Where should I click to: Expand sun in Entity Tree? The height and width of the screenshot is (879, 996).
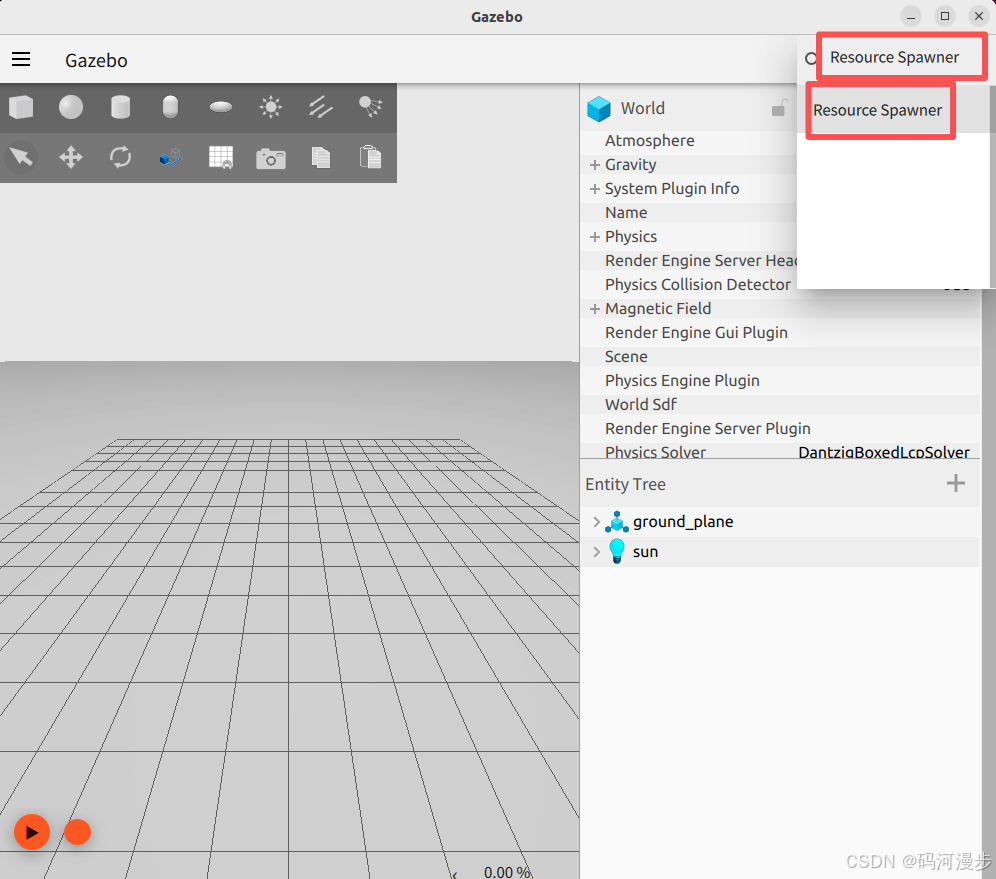[x=596, y=551]
